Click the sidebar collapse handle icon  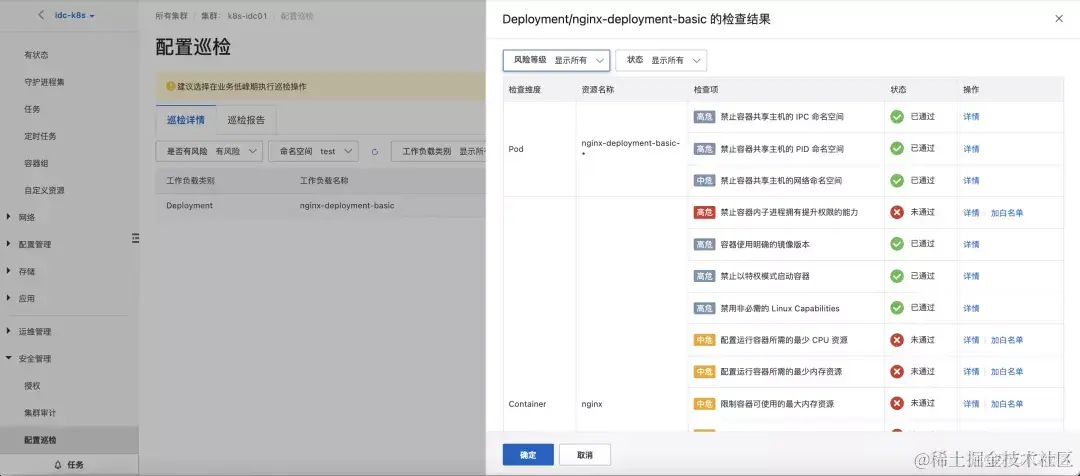click(x=136, y=238)
